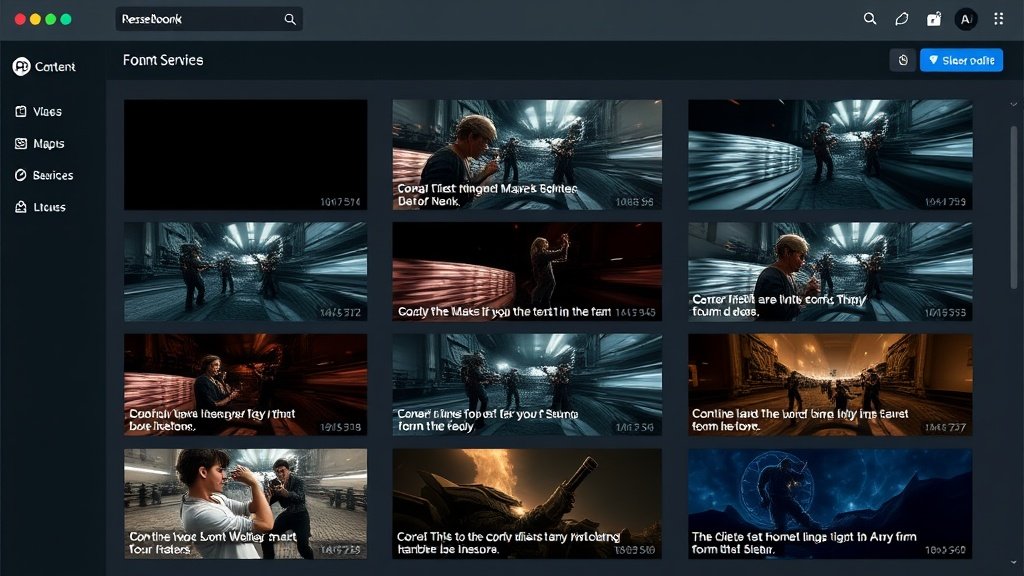Screen dimensions: 1024x576
Task: Click the Services sidebar icon
Action: (21, 175)
